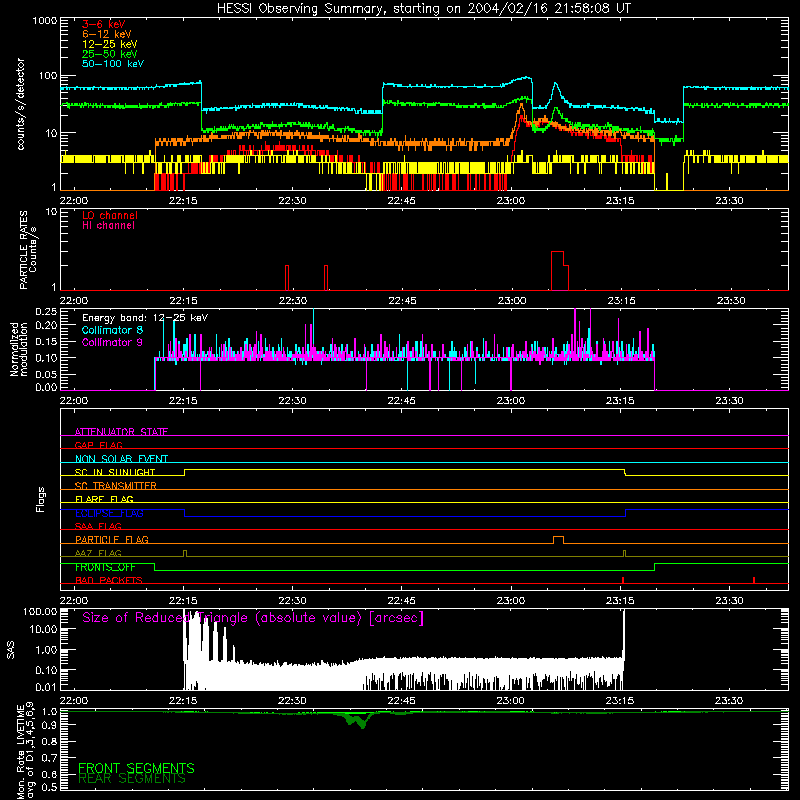Screen dimensions: 800x800
Task: Click the 'Energy band: 12-25 keV' caption
Action: click(145, 318)
